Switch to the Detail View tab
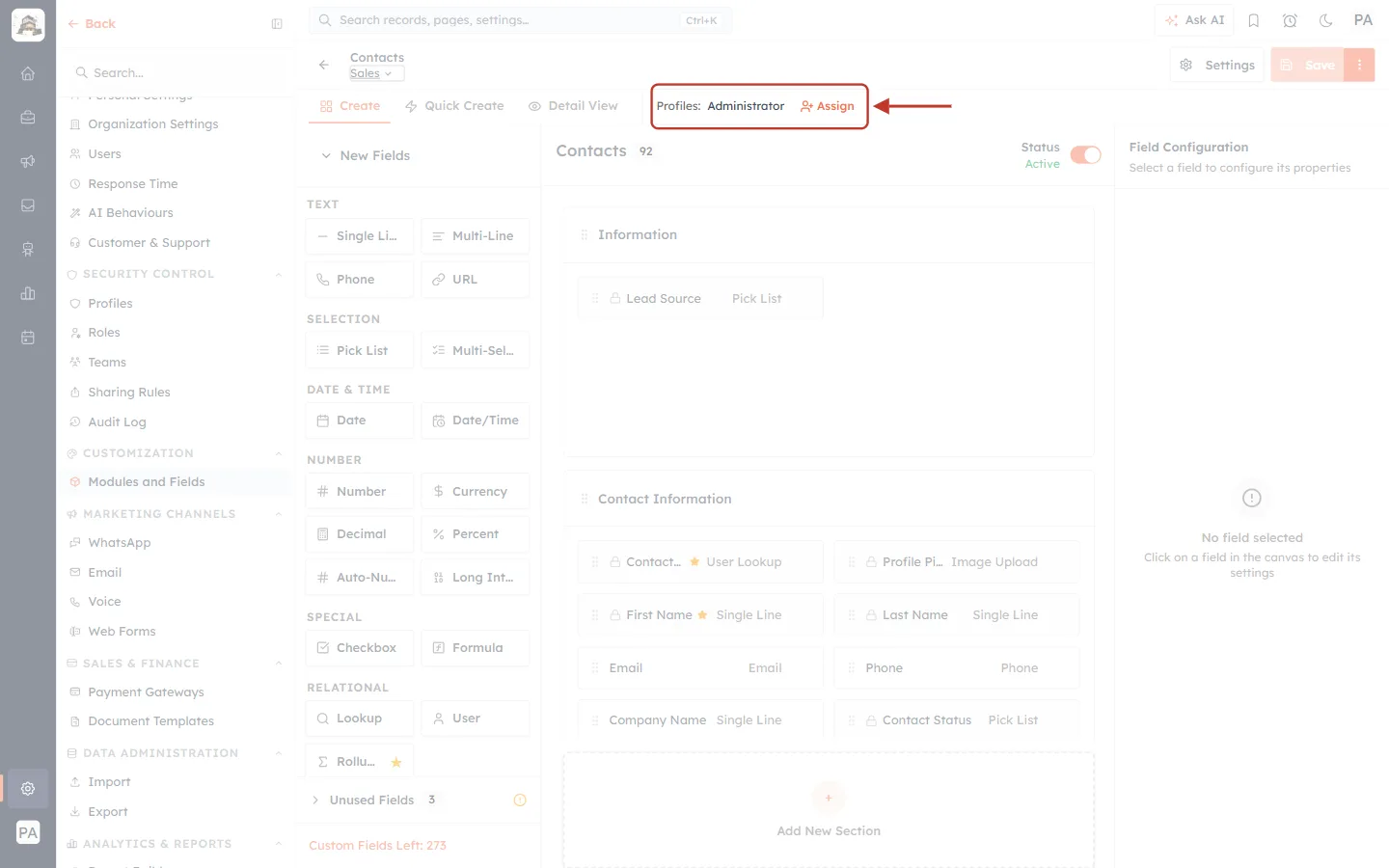 pos(573,106)
